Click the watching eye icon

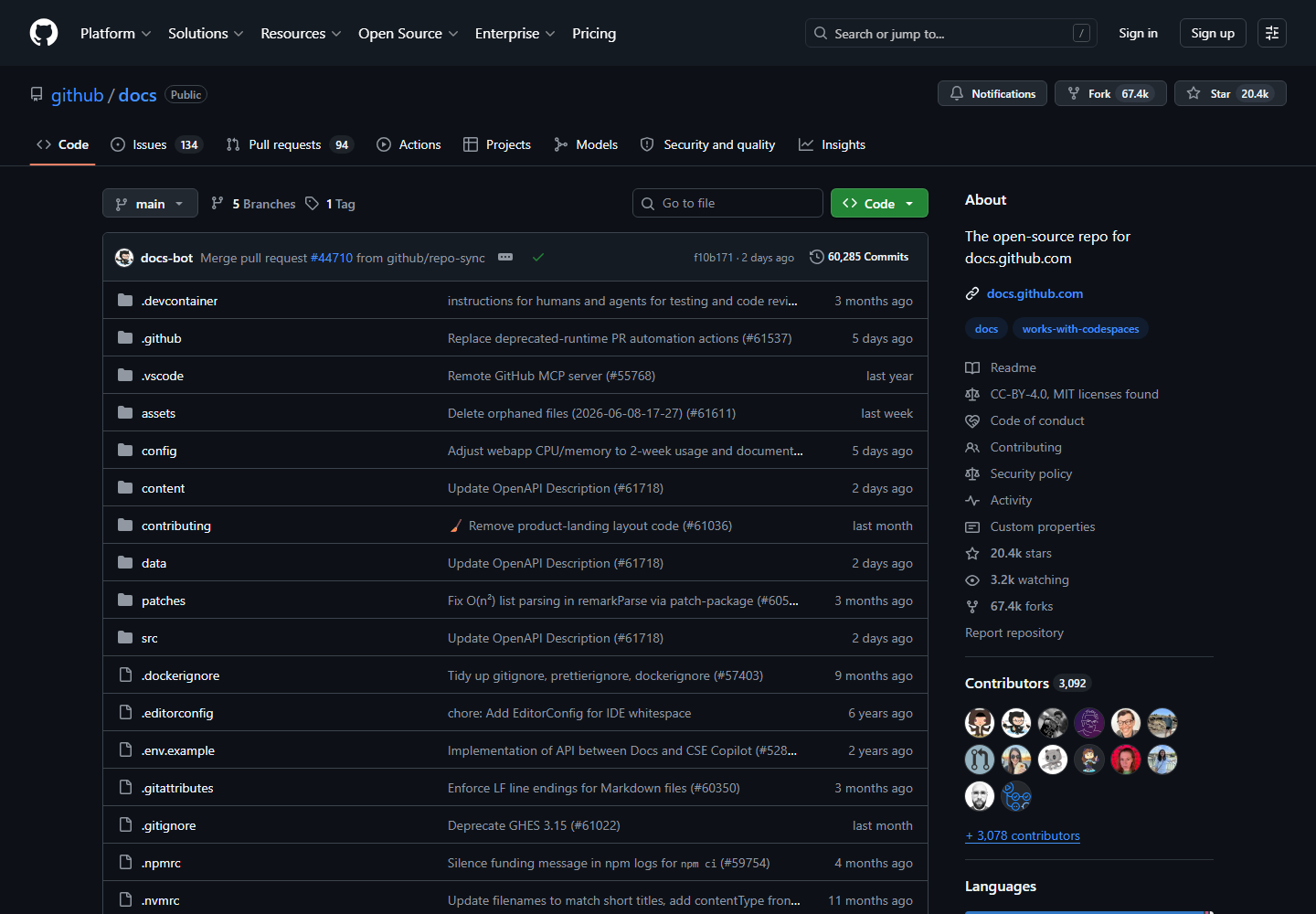pyautogui.click(x=972, y=579)
